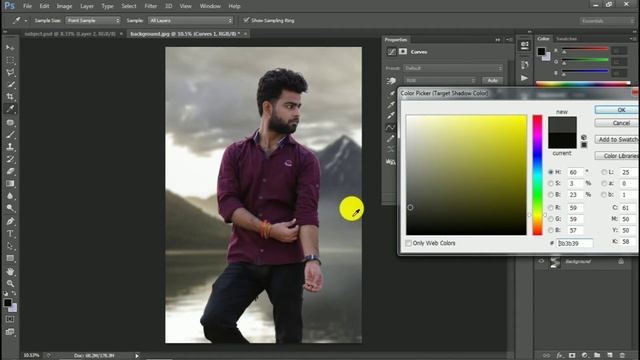The height and width of the screenshot is (360, 640).
Task: Select the Eyedropper tool in the toolbox
Action: [x=10, y=109]
